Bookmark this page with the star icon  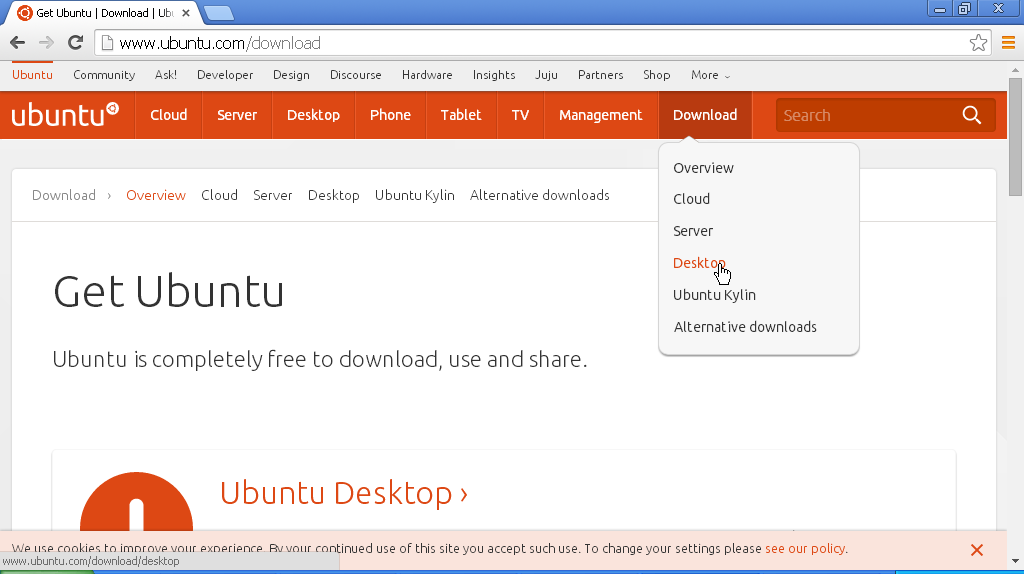point(978,43)
